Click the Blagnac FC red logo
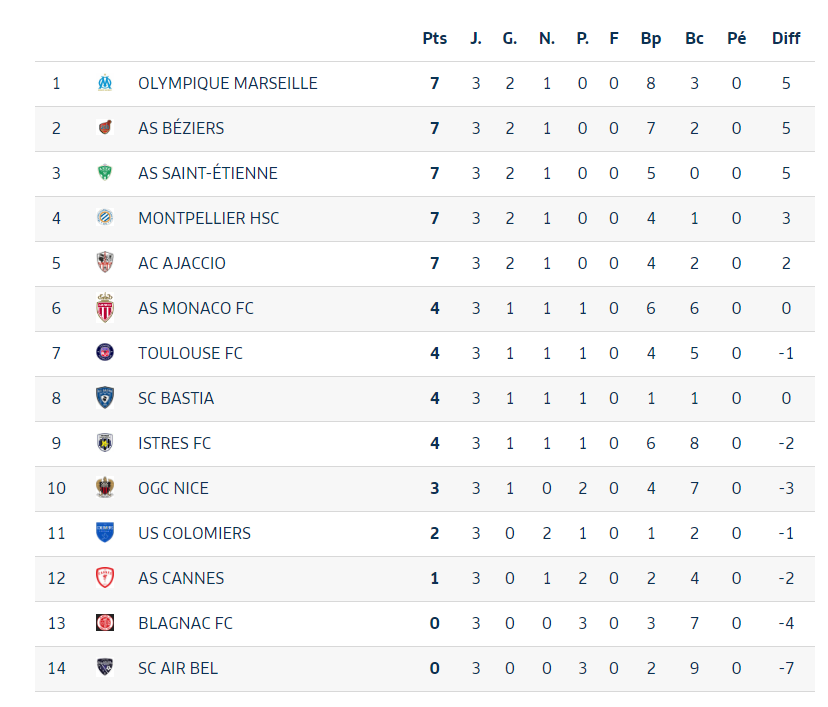 [105, 623]
